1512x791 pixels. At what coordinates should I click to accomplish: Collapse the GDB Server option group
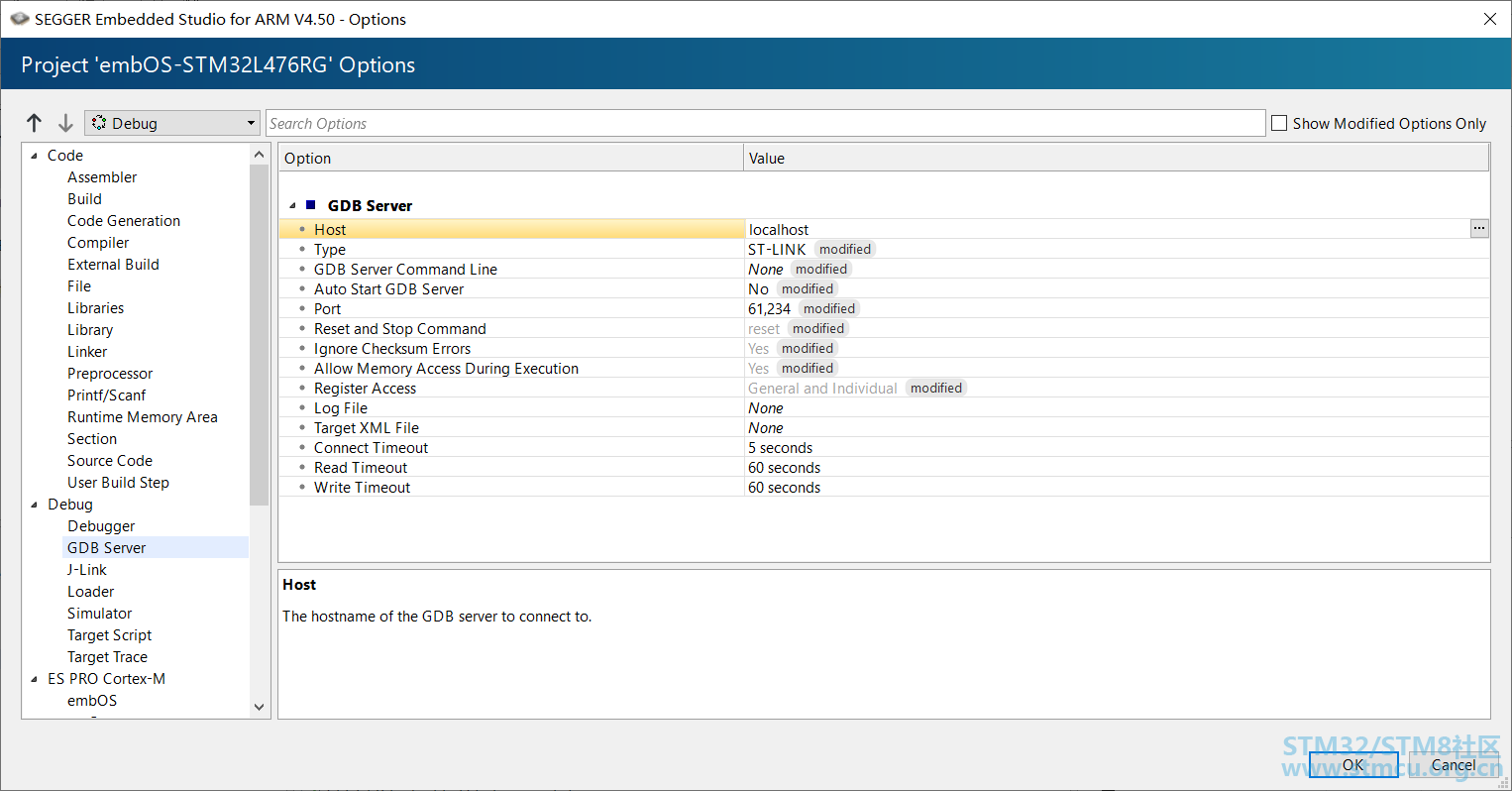click(292, 206)
